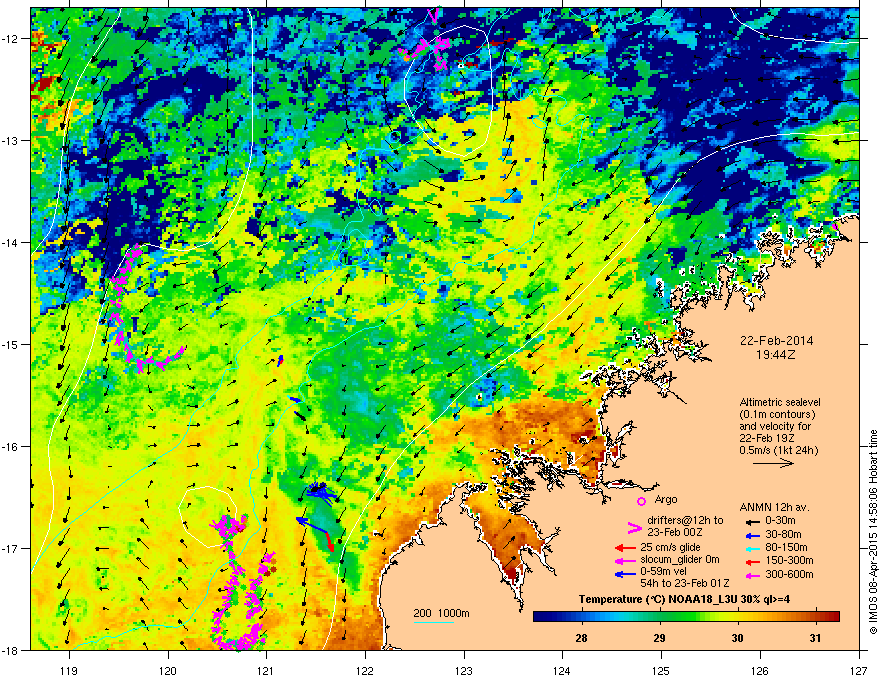This screenshot has width=880, height=680.
Task: Click the magenta drifters chevron legend symbol
Action: (x=634, y=528)
